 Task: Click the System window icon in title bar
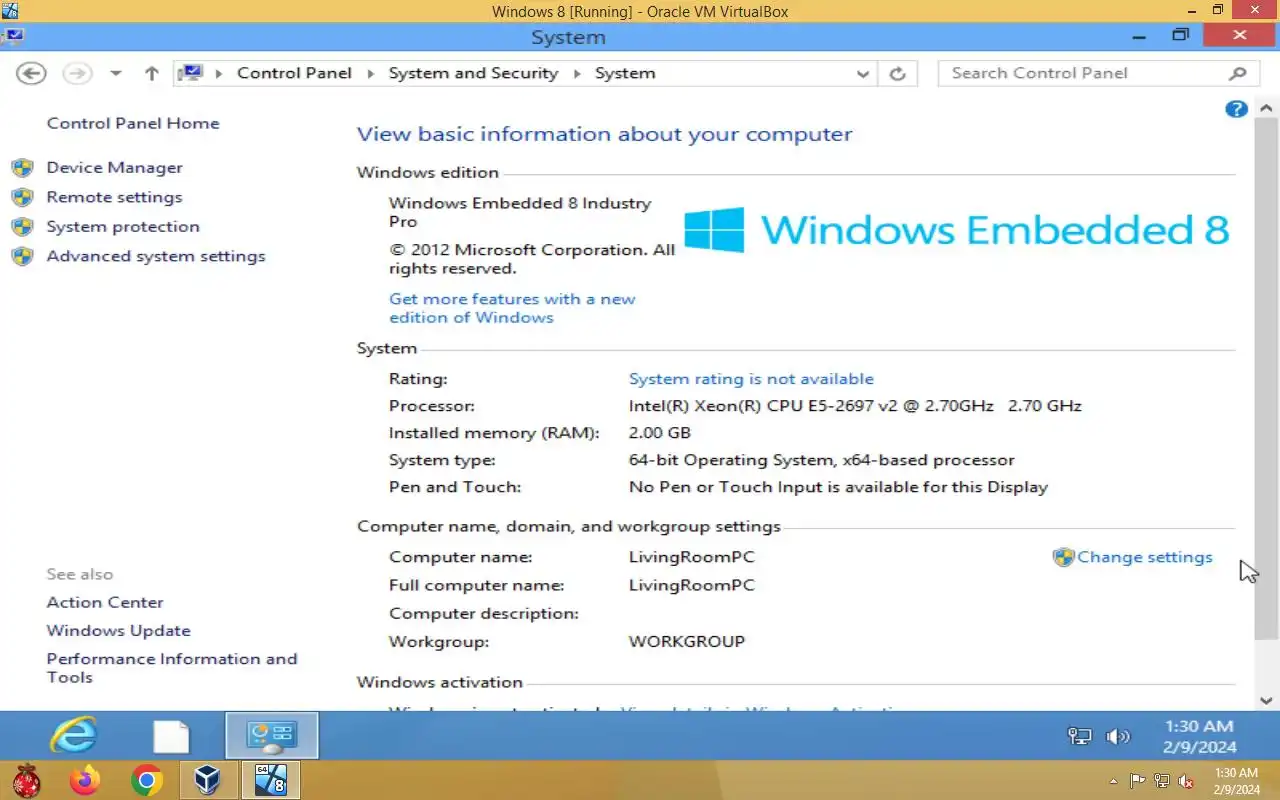point(14,37)
